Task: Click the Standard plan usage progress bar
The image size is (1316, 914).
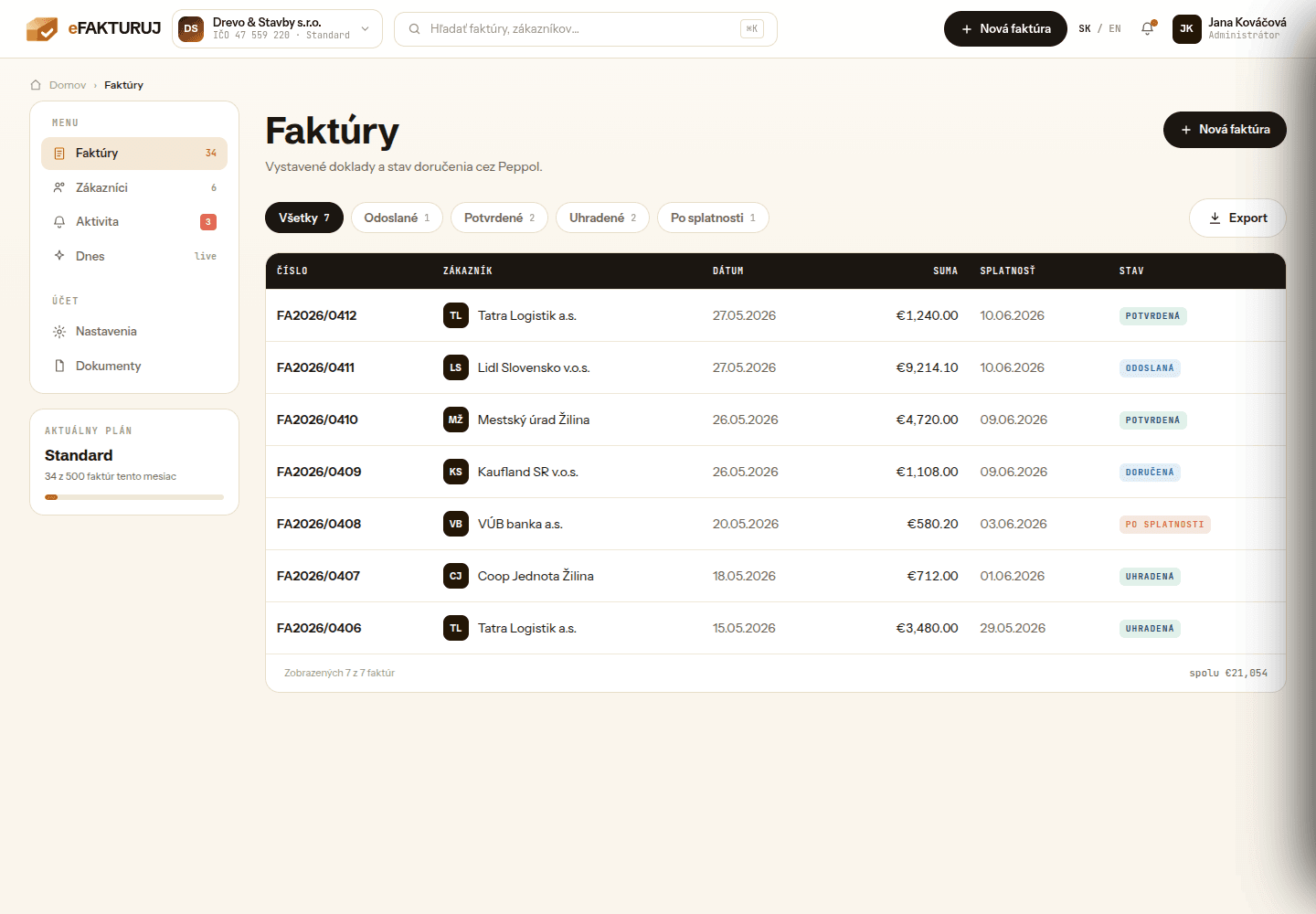Action: [x=134, y=497]
